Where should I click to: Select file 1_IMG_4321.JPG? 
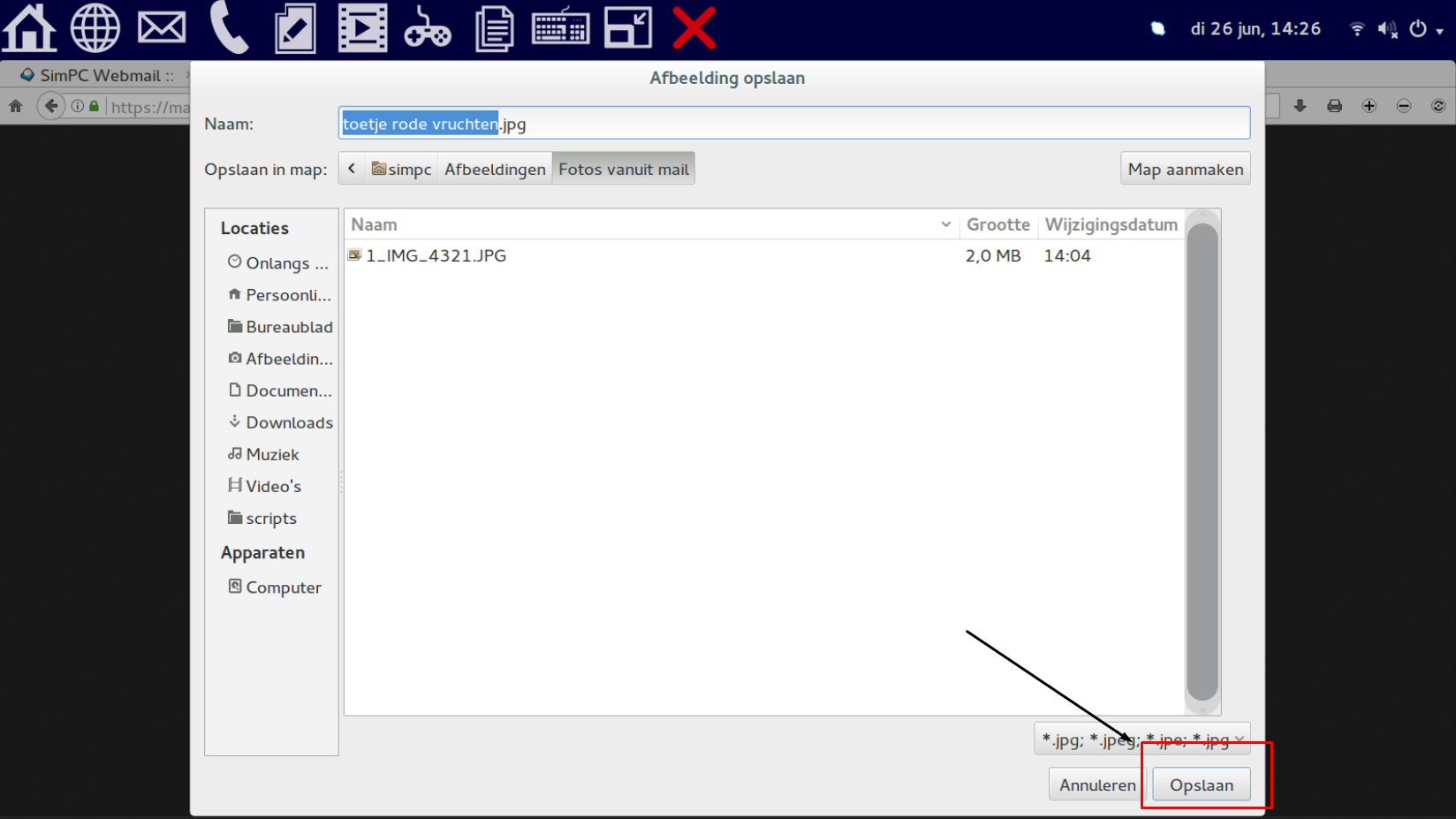point(764,255)
